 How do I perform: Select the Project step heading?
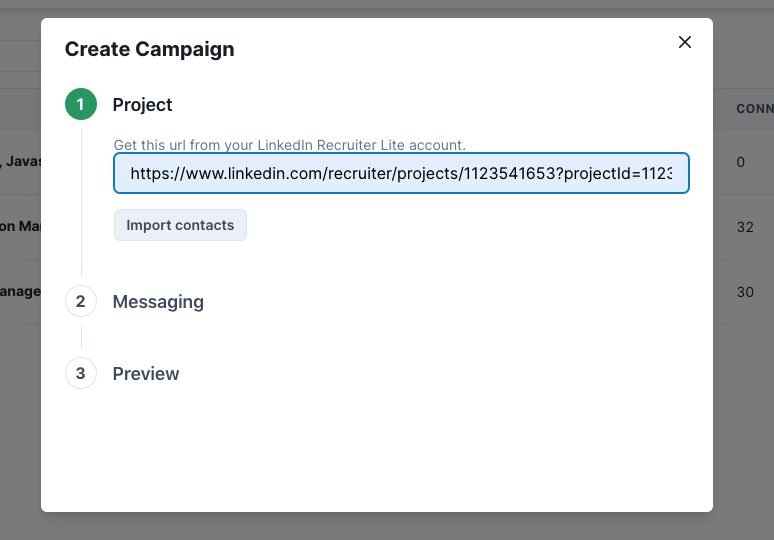[142, 105]
